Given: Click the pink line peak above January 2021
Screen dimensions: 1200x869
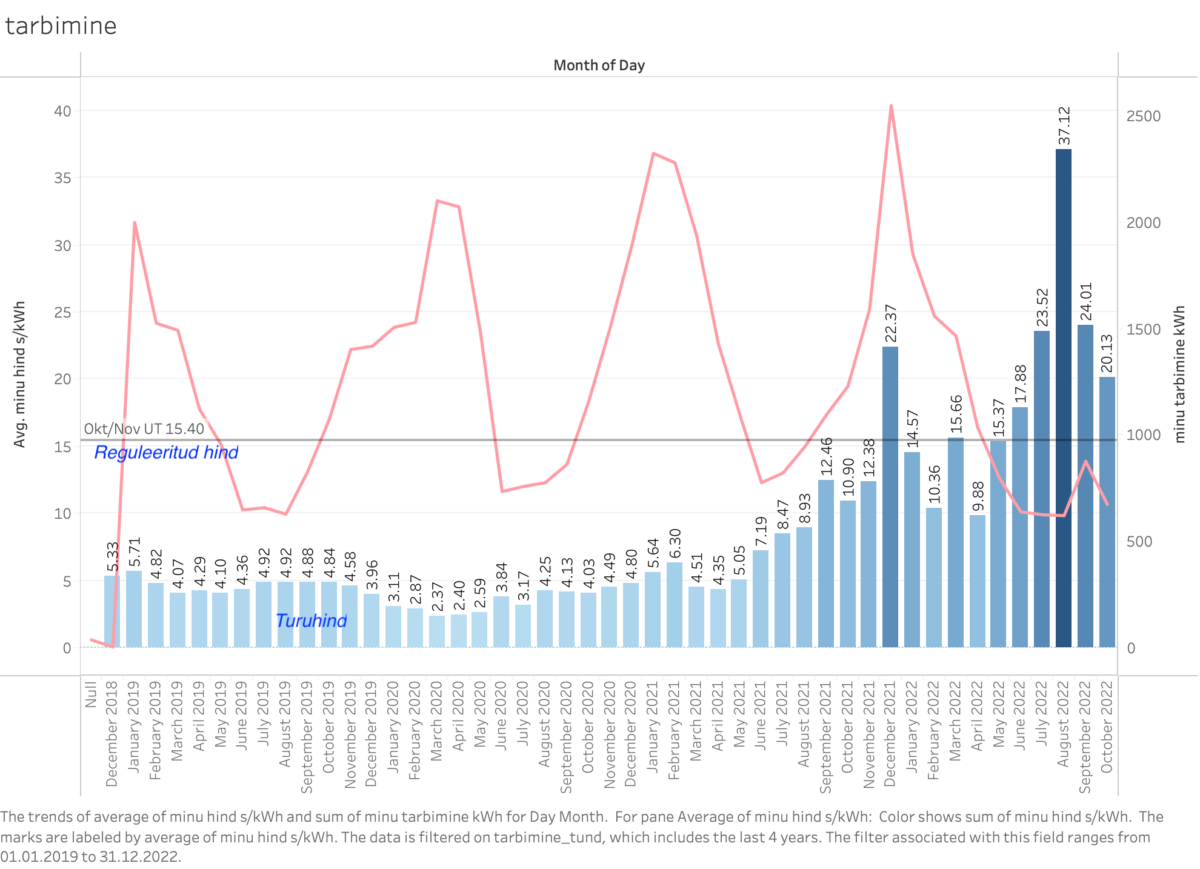Looking at the screenshot, I should pyautogui.click(x=653, y=153).
